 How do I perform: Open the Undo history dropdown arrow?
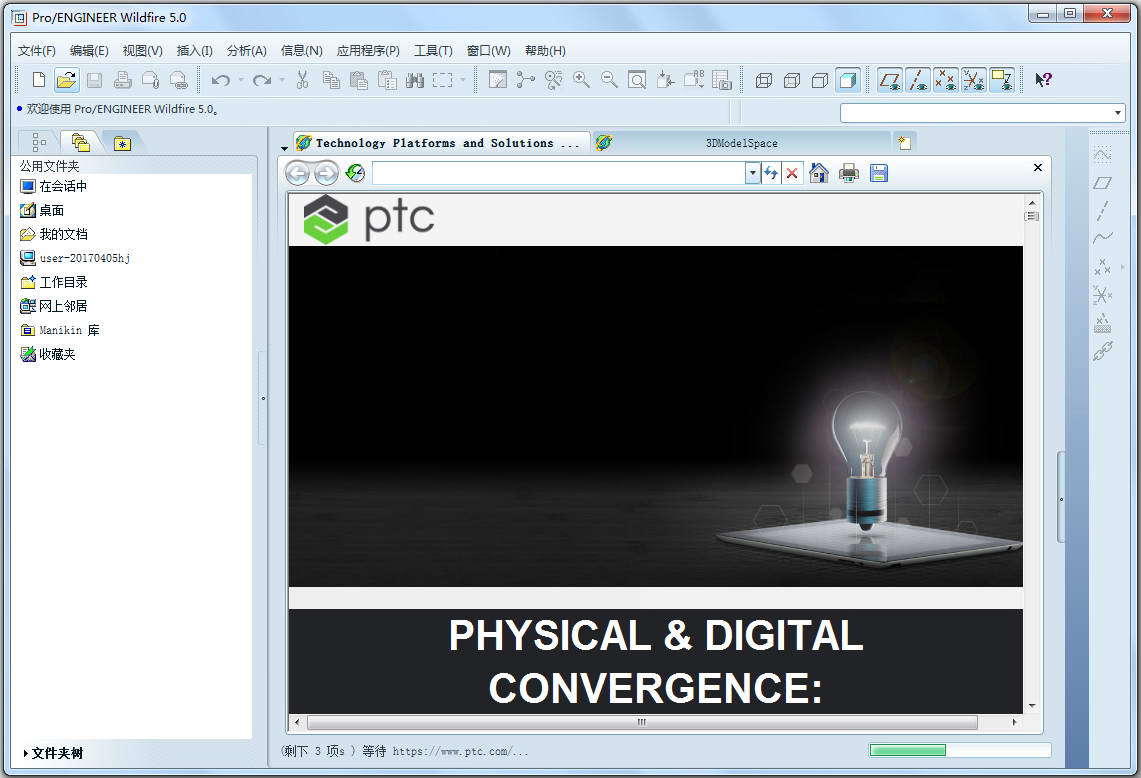pos(241,80)
